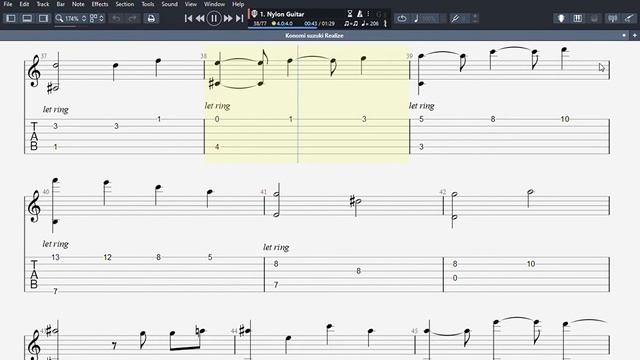Click the zoom magnifier icon
This screenshot has height=360, width=640.
coord(60,18)
